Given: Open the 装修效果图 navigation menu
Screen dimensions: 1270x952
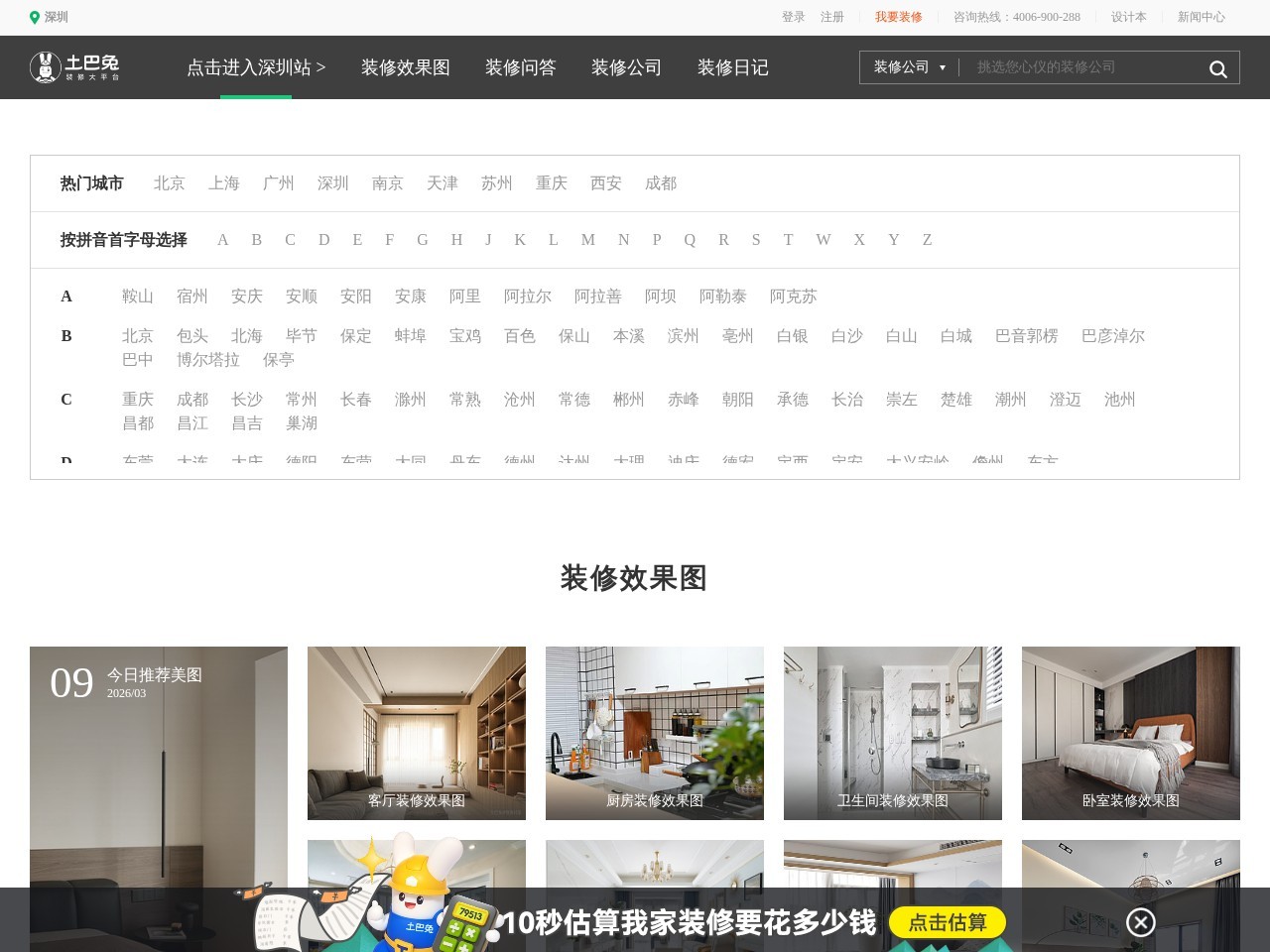Looking at the screenshot, I should (x=405, y=67).
